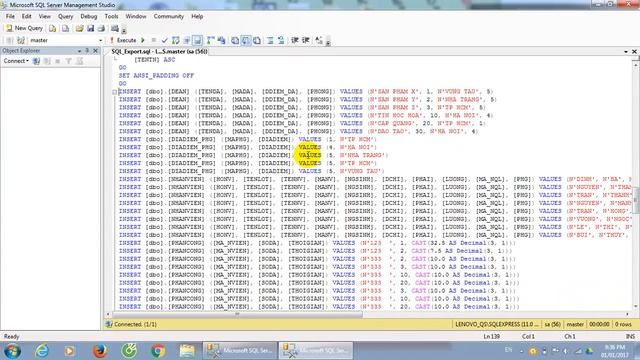Refresh the Object Explorer
The image size is (640, 360).
79,61
